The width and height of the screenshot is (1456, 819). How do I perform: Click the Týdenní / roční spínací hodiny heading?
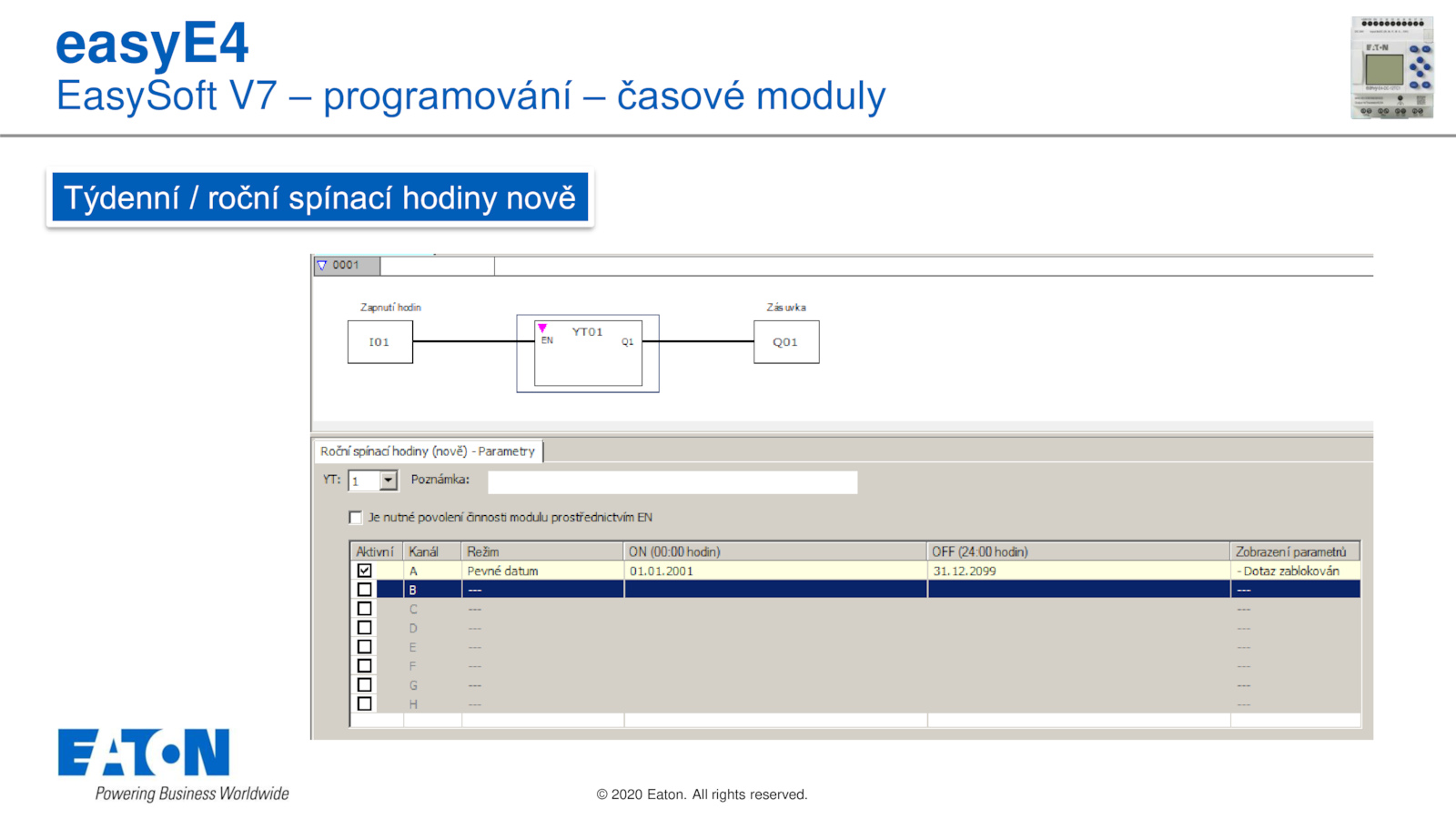pyautogui.click(x=319, y=197)
